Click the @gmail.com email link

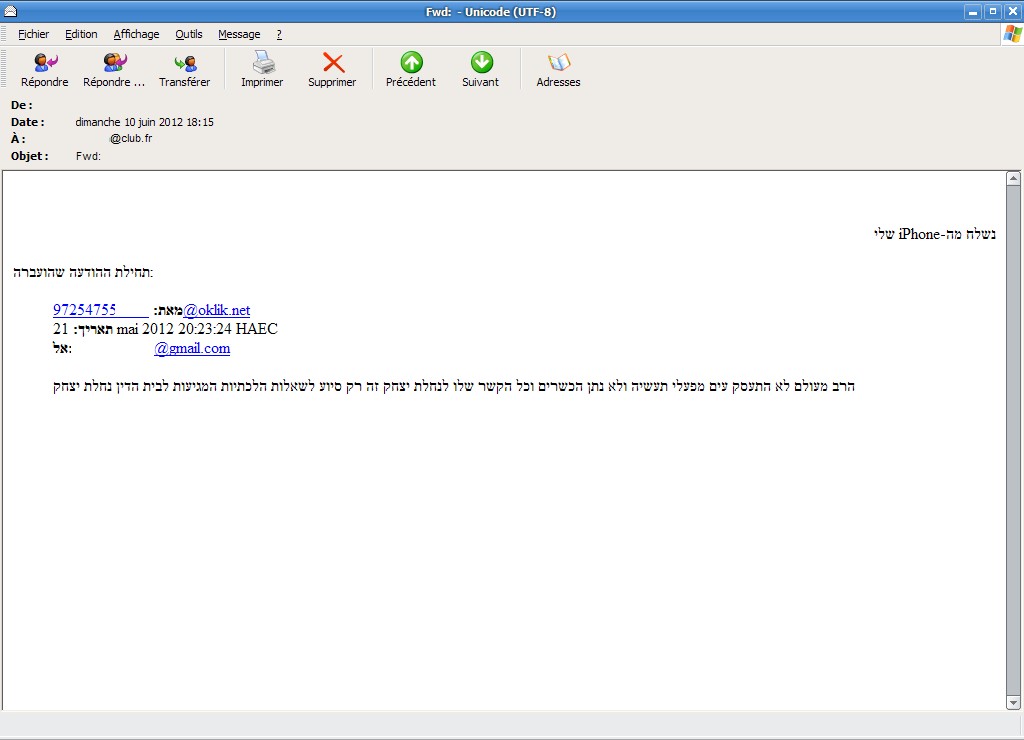pyautogui.click(x=192, y=348)
